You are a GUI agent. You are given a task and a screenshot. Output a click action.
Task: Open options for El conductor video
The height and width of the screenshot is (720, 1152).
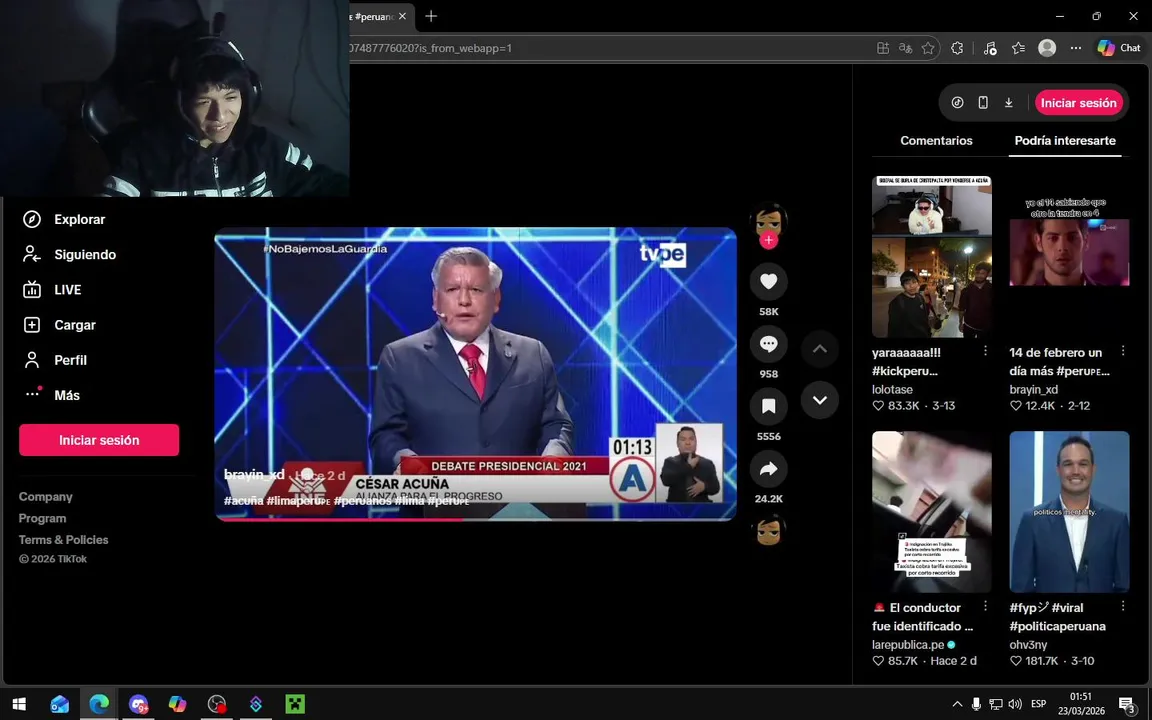pos(985,606)
